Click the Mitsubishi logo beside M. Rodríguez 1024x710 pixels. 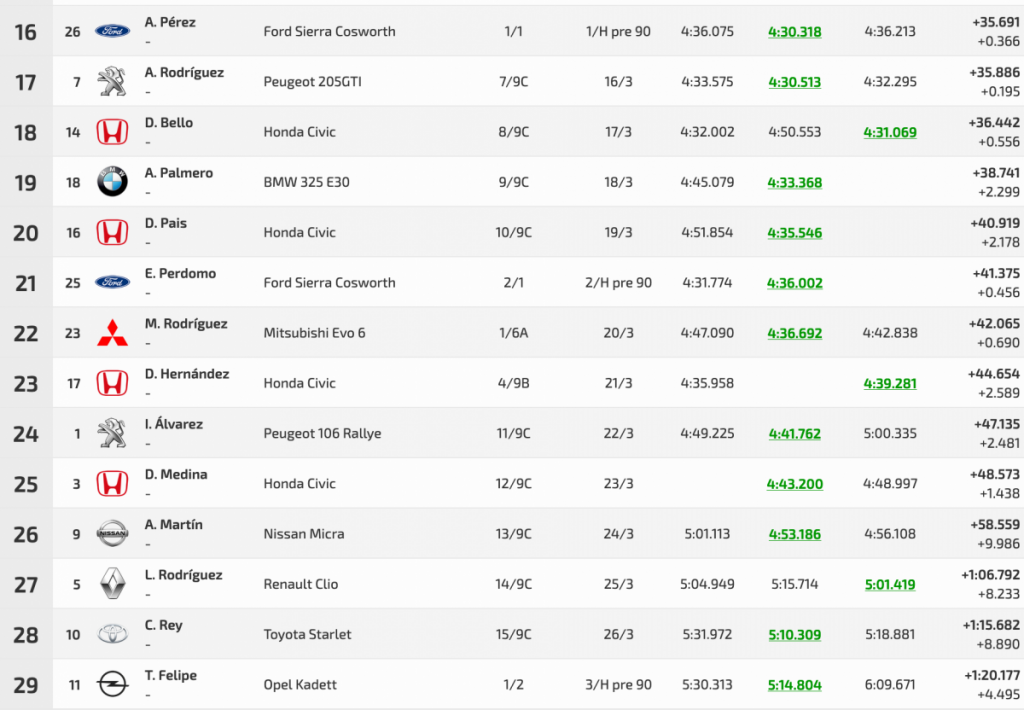coord(112,333)
